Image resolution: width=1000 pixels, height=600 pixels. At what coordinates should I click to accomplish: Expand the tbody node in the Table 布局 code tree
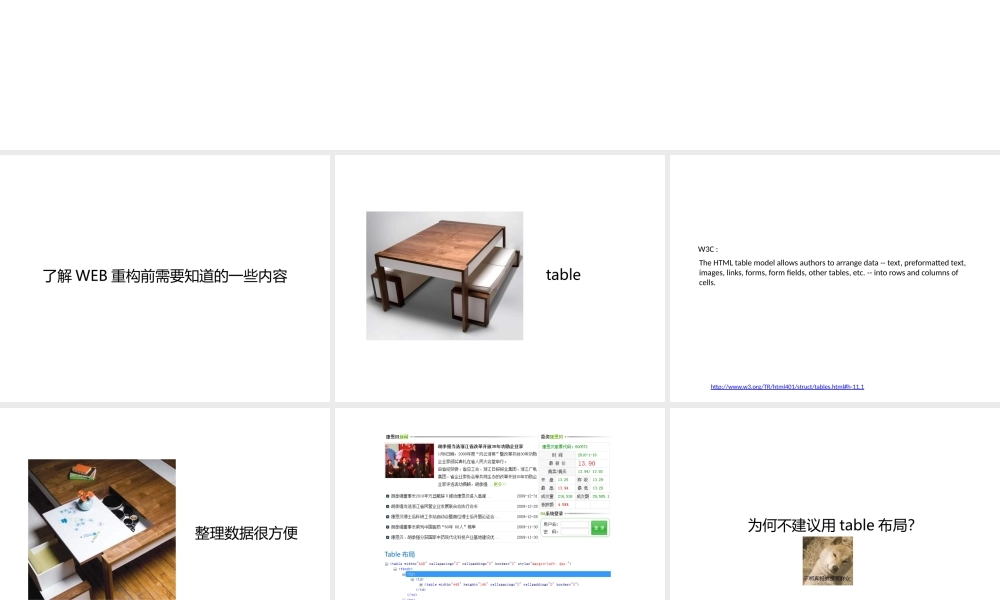[395, 569]
